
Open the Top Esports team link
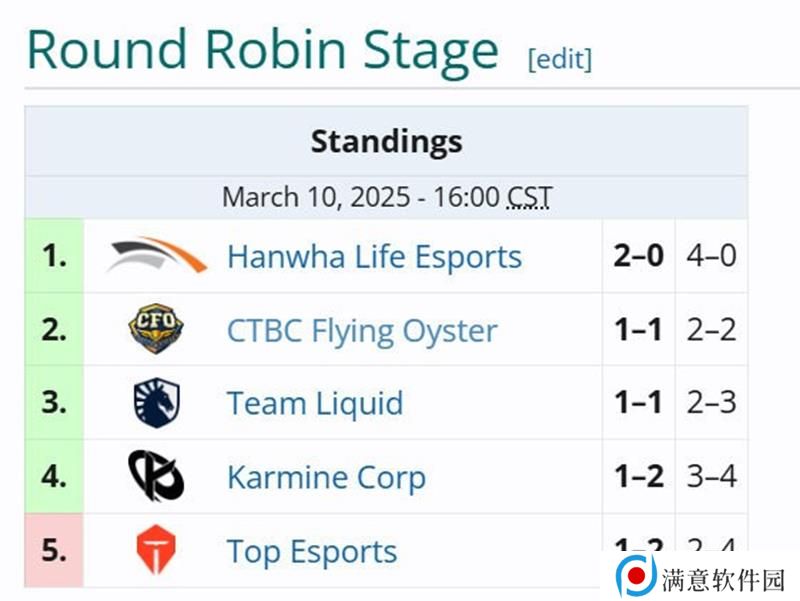312,552
